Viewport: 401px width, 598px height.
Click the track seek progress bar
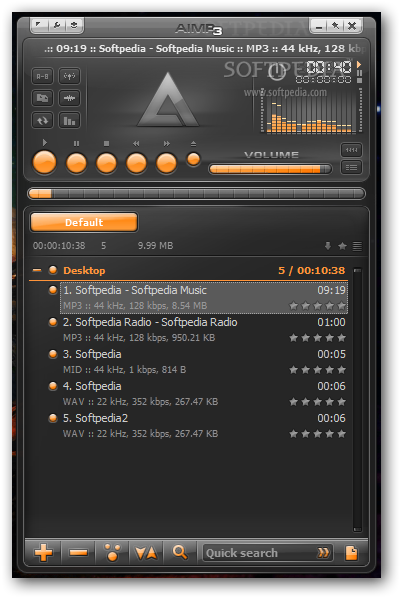(x=196, y=194)
